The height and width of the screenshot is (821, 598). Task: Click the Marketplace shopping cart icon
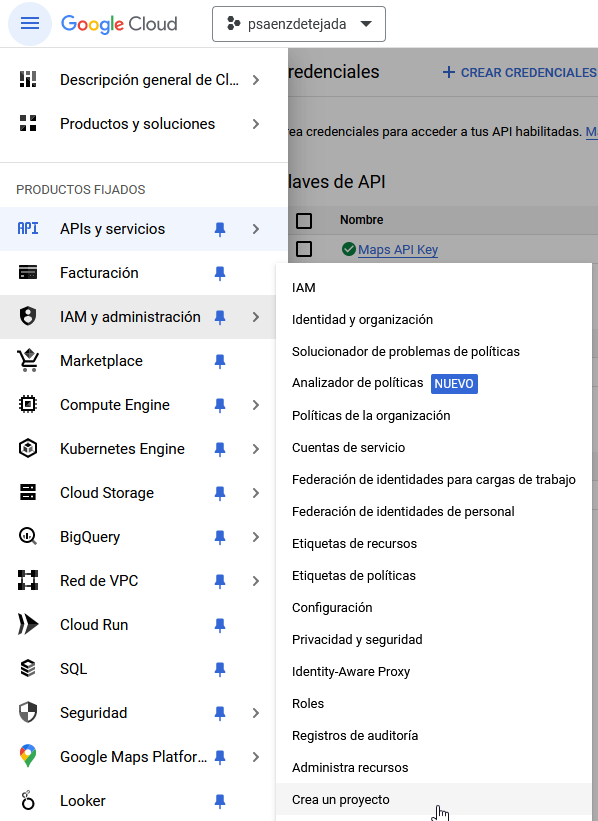[28, 360]
